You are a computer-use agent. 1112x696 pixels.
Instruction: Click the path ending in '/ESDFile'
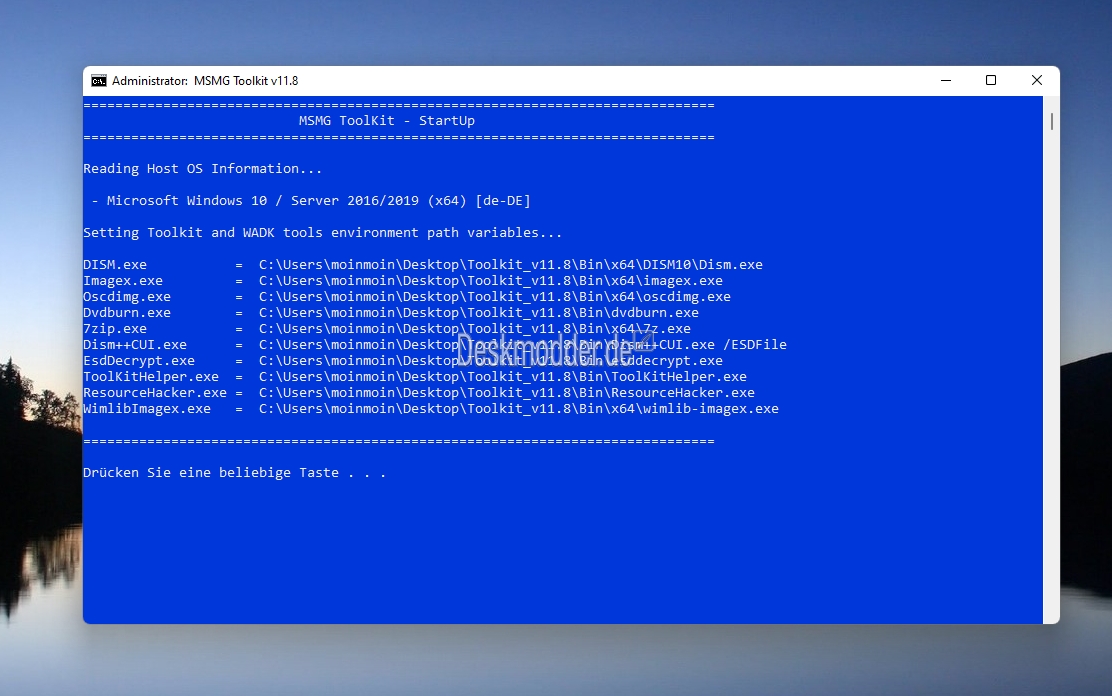pos(523,345)
